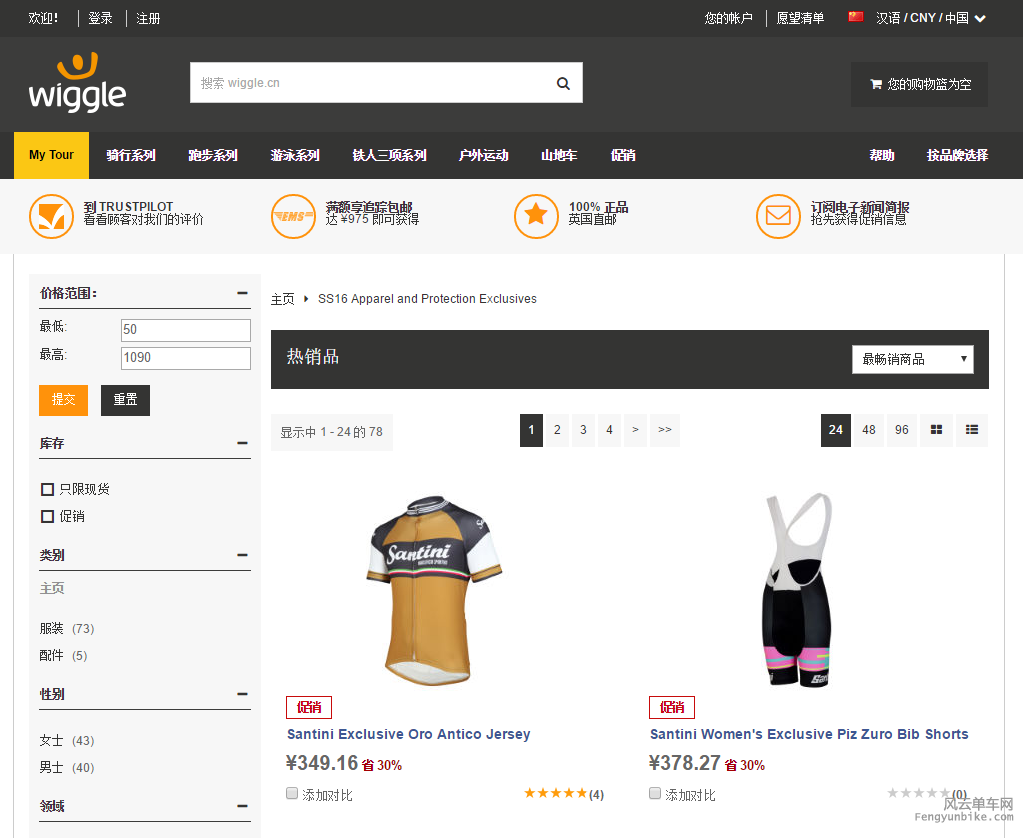Open the My Tour tab
This screenshot has height=838, width=1023.
click(51, 155)
